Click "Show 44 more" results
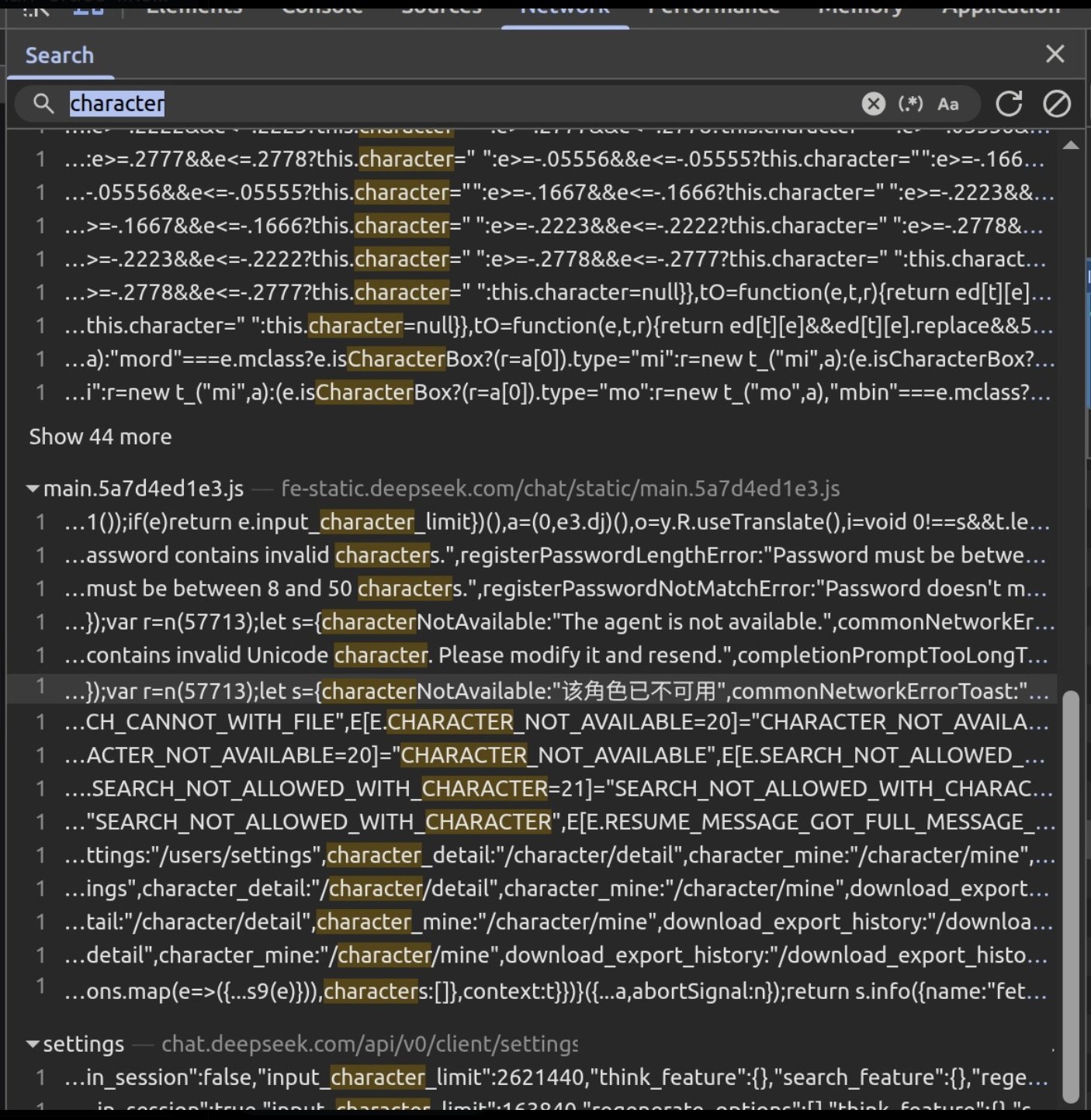The height and width of the screenshot is (1120, 1091). [x=101, y=437]
